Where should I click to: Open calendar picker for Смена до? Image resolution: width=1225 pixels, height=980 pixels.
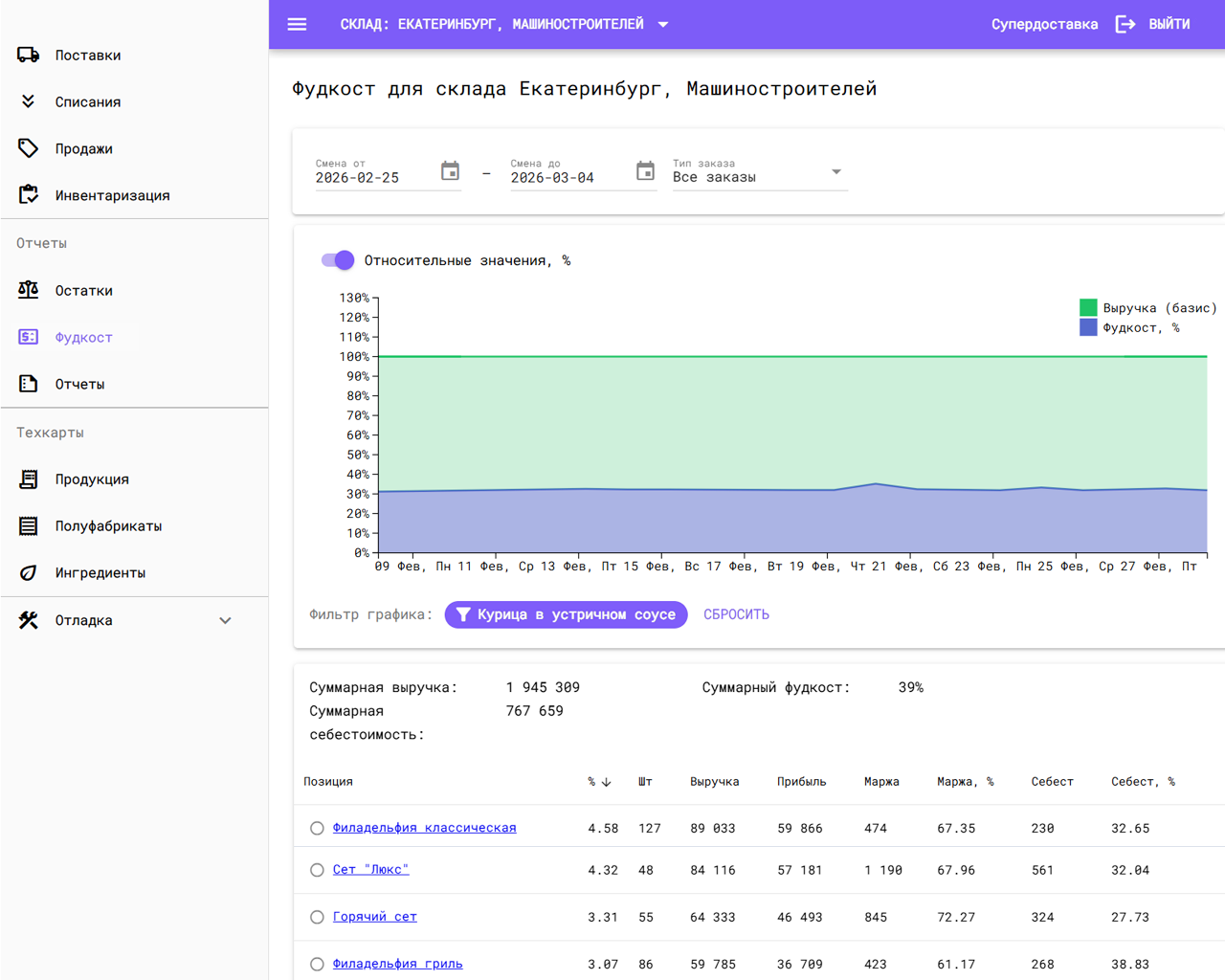click(x=645, y=171)
